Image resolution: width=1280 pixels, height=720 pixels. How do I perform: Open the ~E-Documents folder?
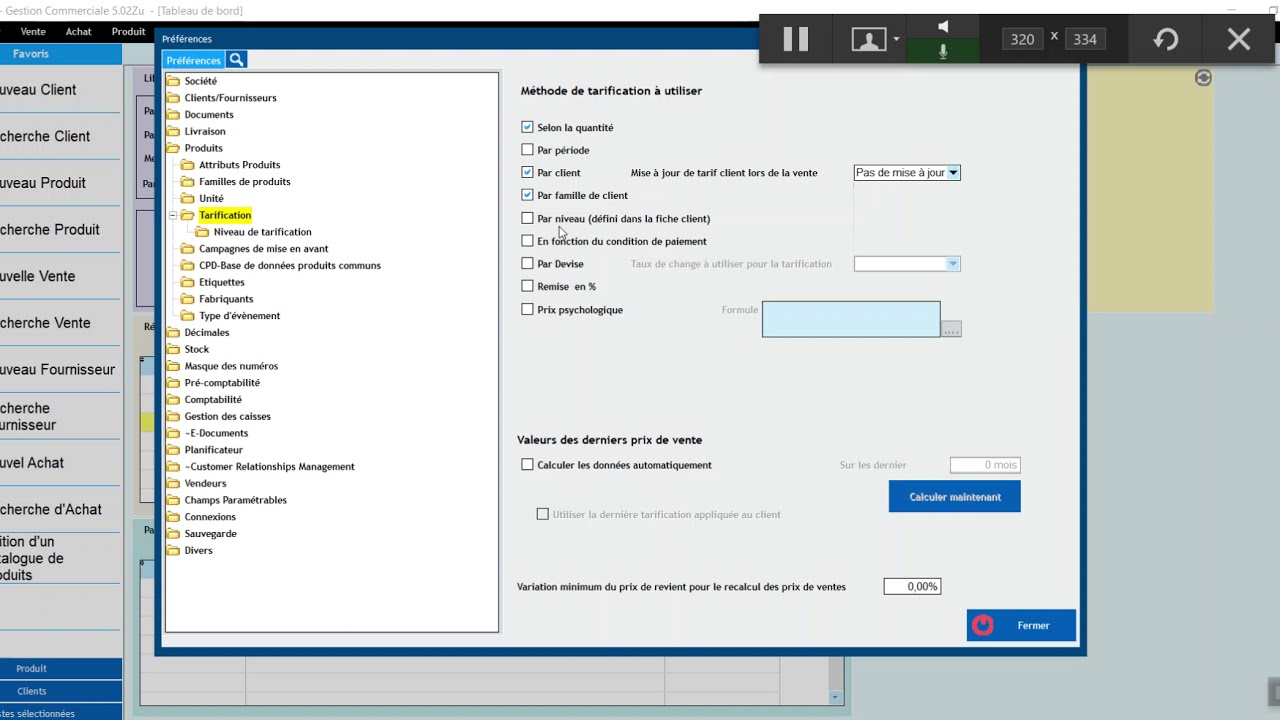click(x=216, y=434)
